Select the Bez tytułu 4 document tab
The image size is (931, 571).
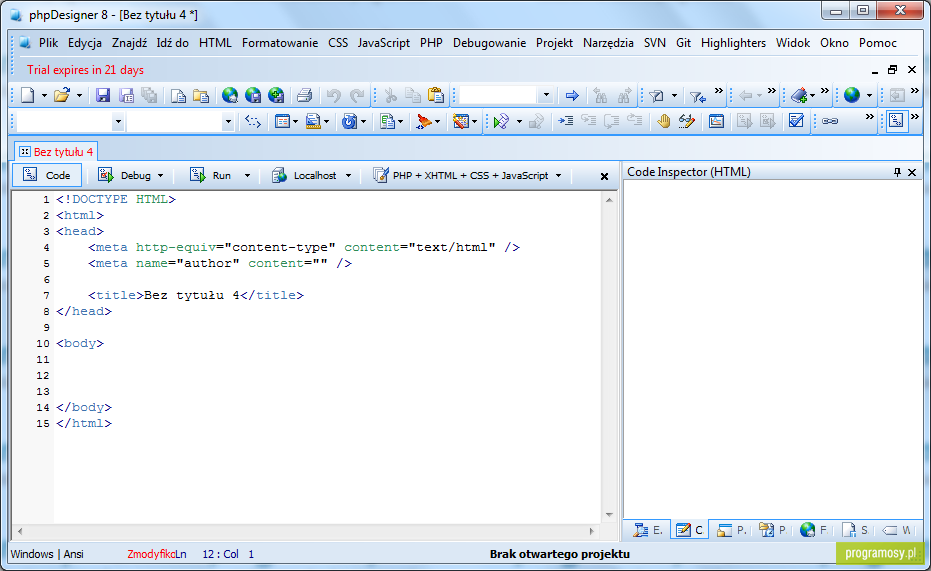(56, 151)
